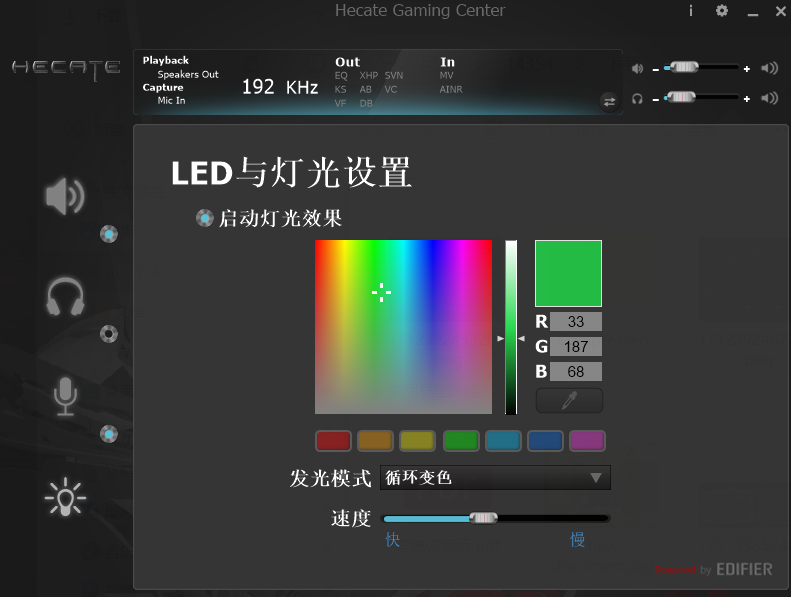Screen dimensions: 791x597
Task: Increase speaker volume with plus
Action: pos(747,69)
